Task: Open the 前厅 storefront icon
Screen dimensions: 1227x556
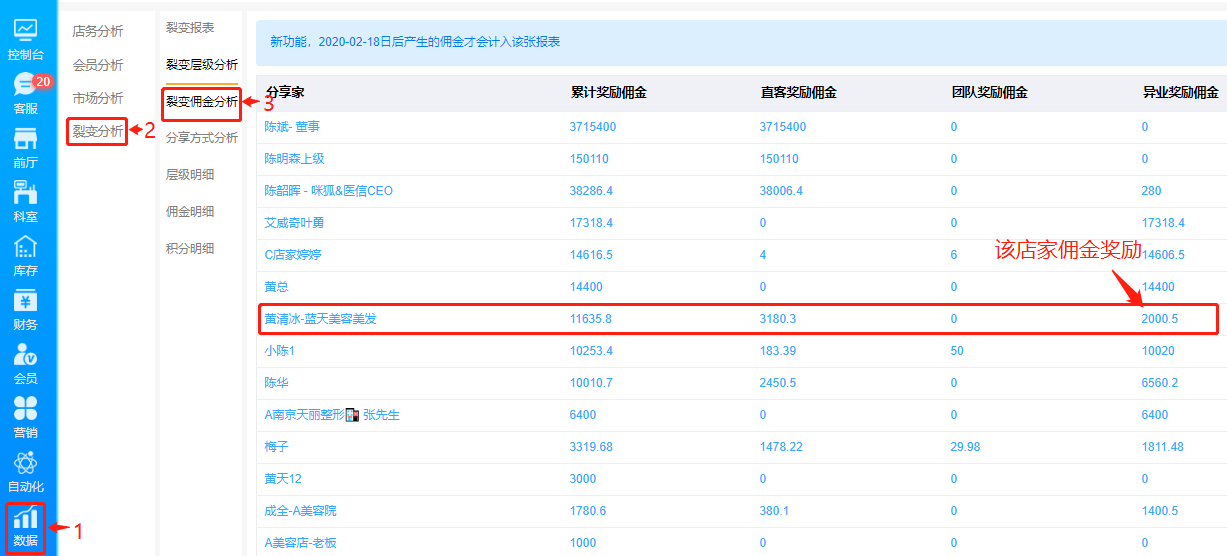Action: click(x=26, y=139)
